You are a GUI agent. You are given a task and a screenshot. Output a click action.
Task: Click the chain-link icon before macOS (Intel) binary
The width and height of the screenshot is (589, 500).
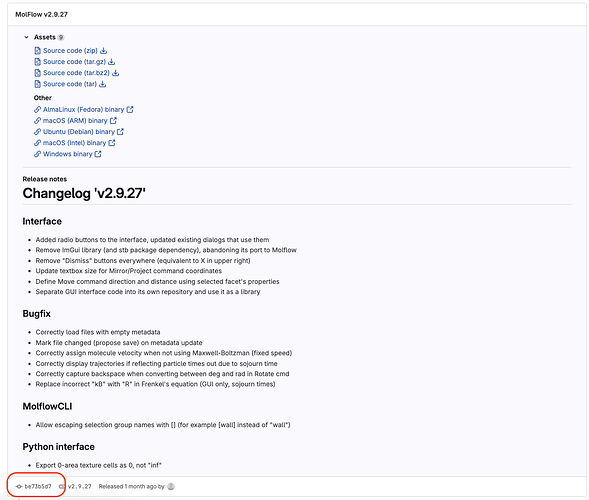[37, 143]
